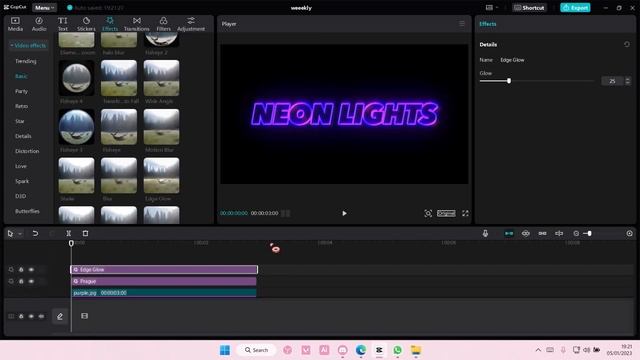Select the Basic effects category
640x360 pixels.
pos(21,76)
